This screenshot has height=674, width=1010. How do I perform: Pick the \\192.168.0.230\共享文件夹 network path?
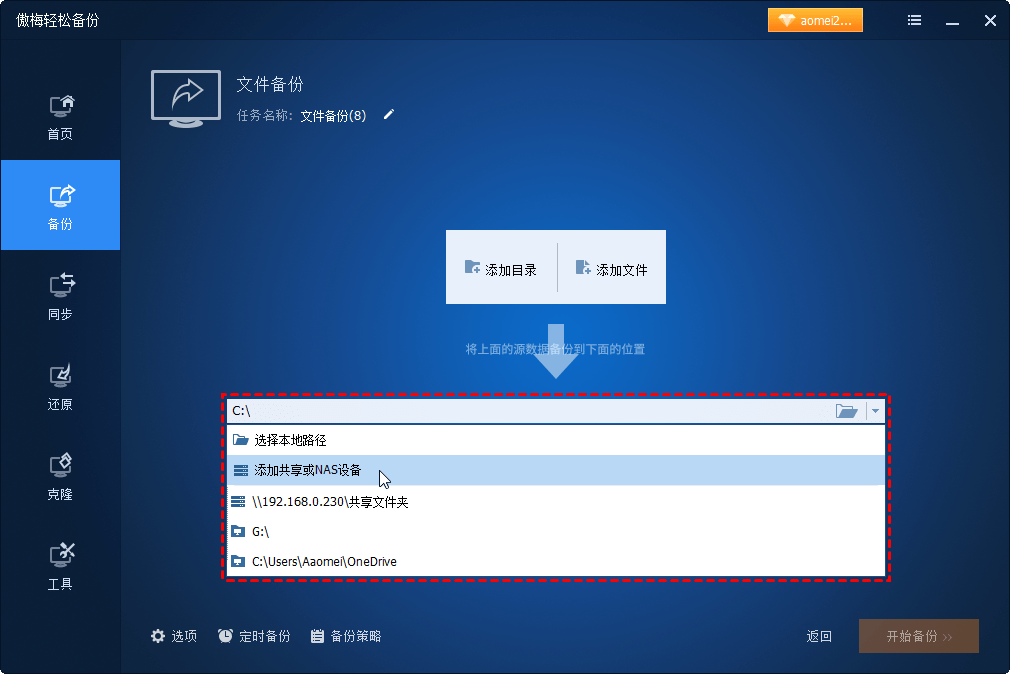(330, 502)
